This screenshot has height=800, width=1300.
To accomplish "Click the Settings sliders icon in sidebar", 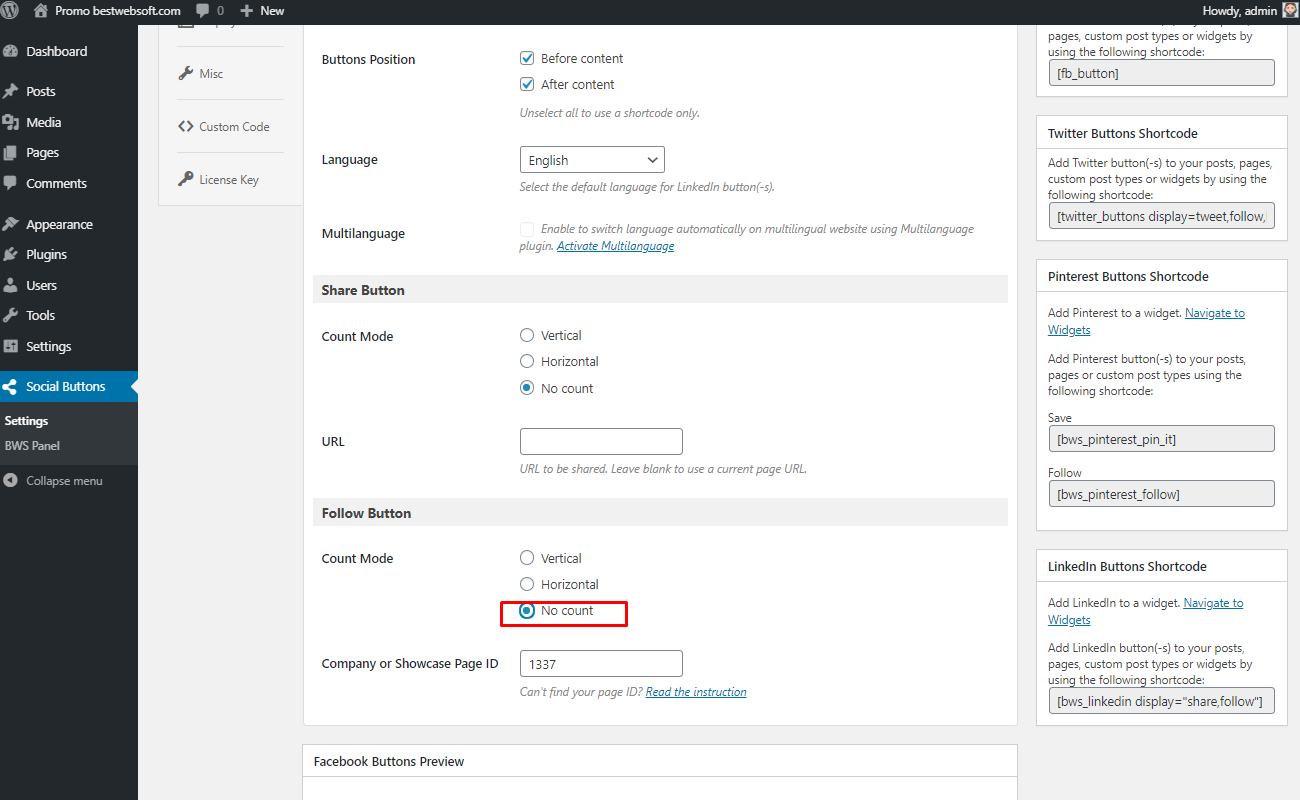I will coord(11,346).
